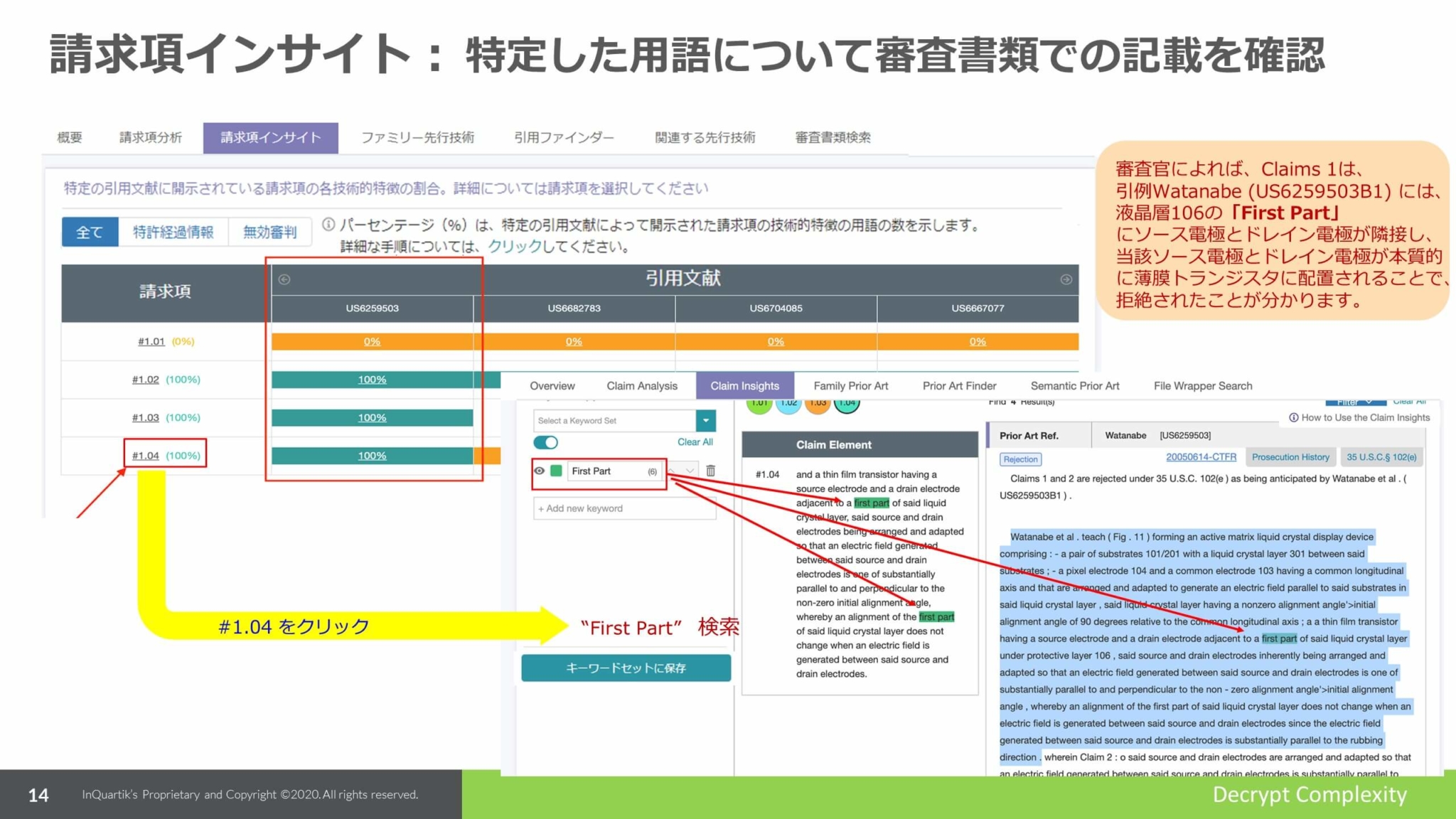
Task: Jump to previous First Part match
Action: [x=672, y=471]
